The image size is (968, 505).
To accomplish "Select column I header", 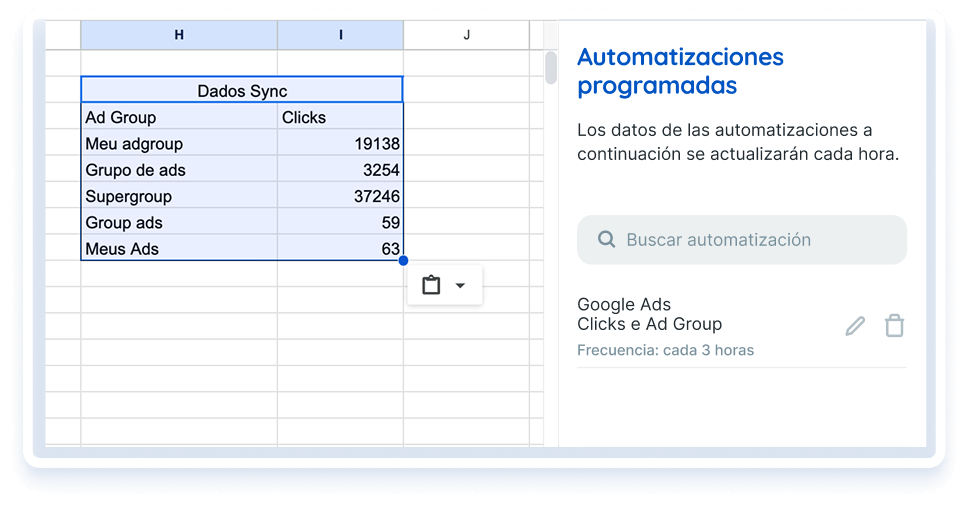I will [x=340, y=35].
